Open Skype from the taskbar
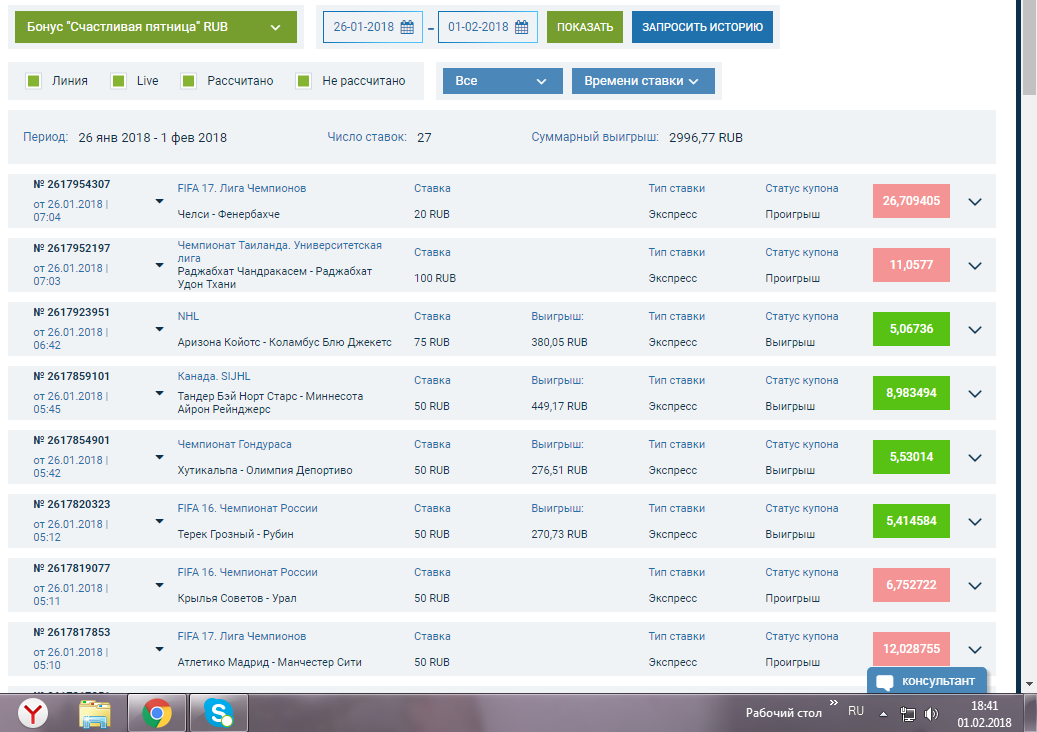This screenshot has width=1037, height=732. (217, 713)
